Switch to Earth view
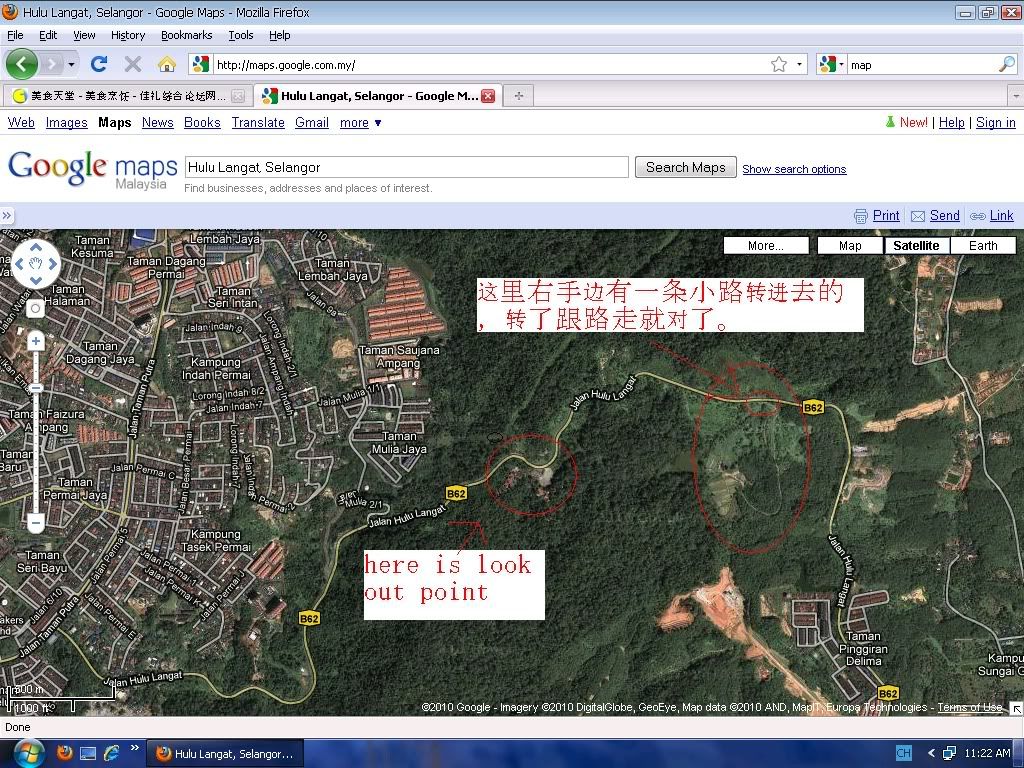The image size is (1024, 768). (983, 246)
